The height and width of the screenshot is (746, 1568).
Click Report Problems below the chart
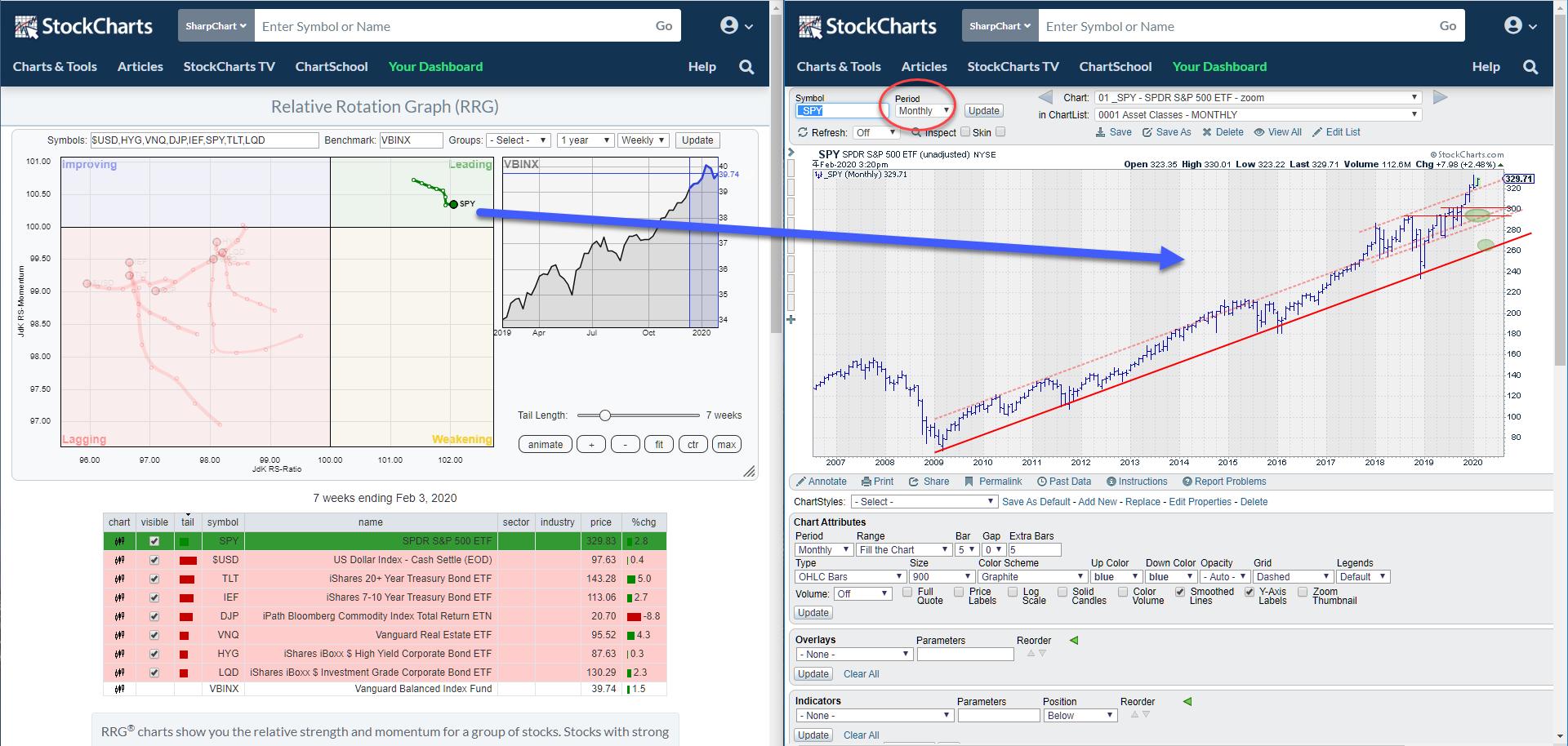(1224, 482)
